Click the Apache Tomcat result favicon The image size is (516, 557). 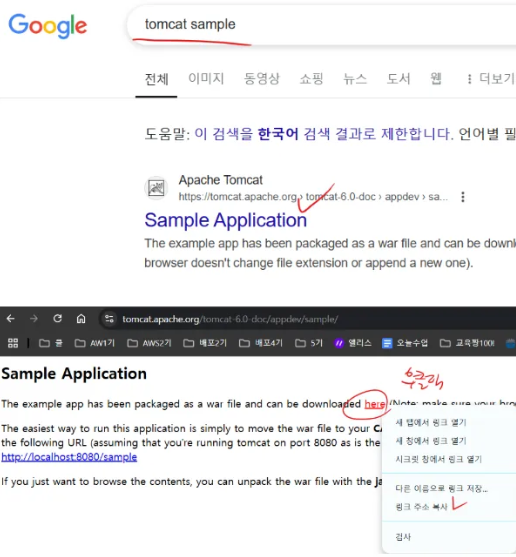[x=156, y=188]
